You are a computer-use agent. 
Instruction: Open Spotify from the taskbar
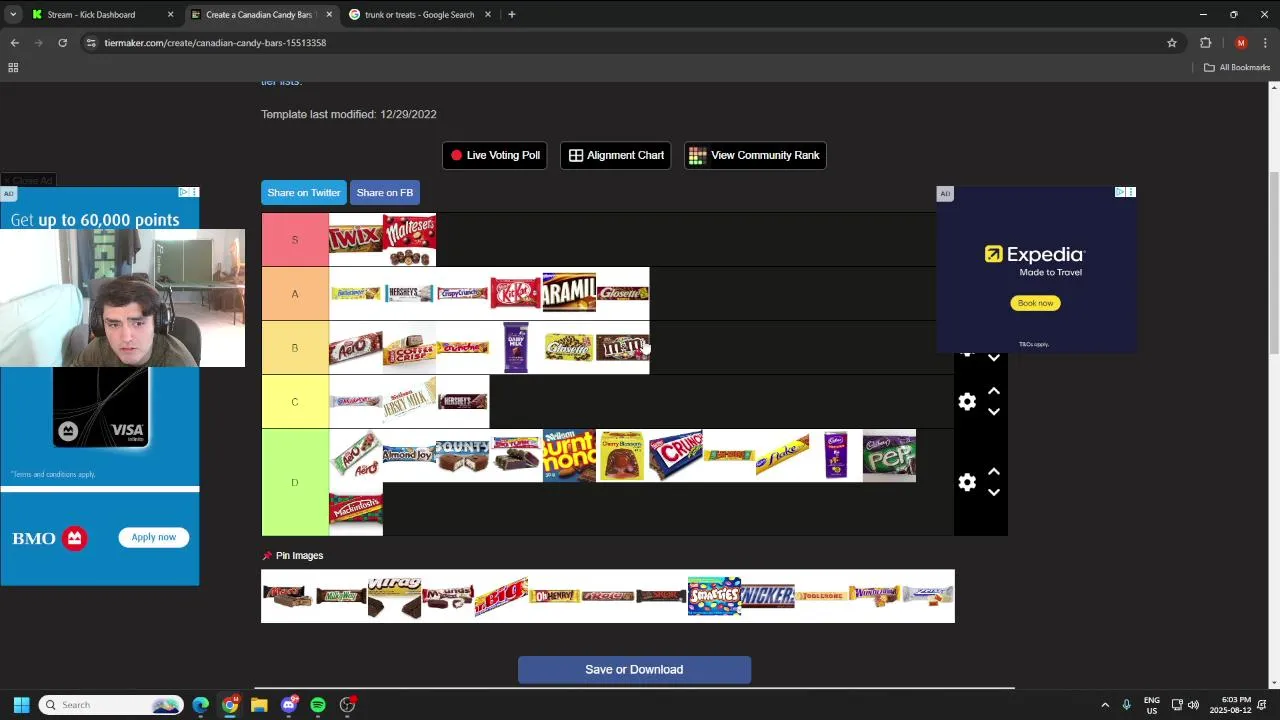tap(318, 705)
